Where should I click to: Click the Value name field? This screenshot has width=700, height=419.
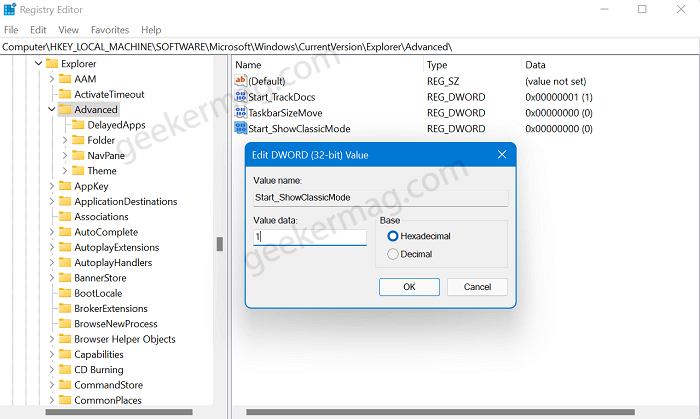pyautogui.click(x=380, y=198)
